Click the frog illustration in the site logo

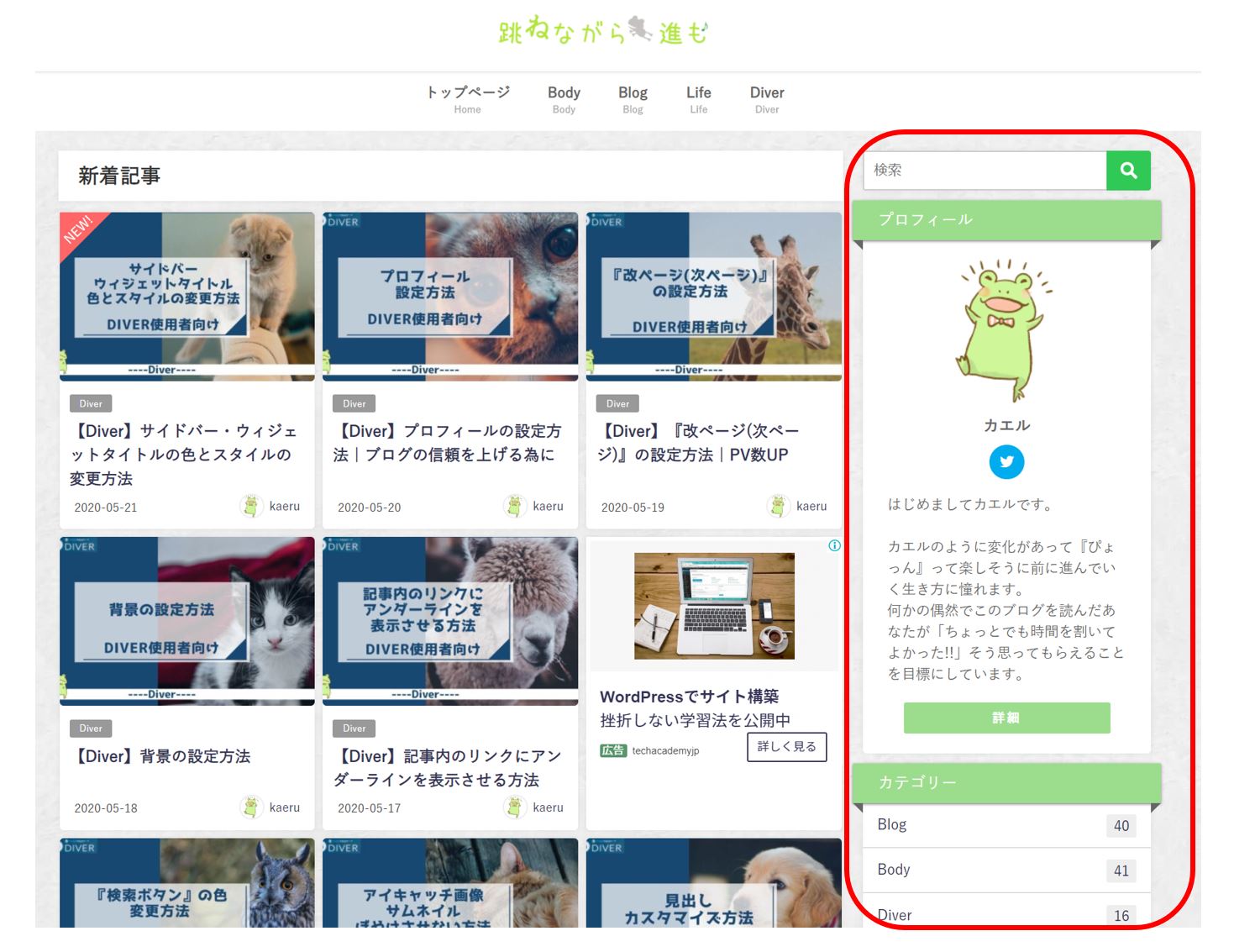coord(640,28)
